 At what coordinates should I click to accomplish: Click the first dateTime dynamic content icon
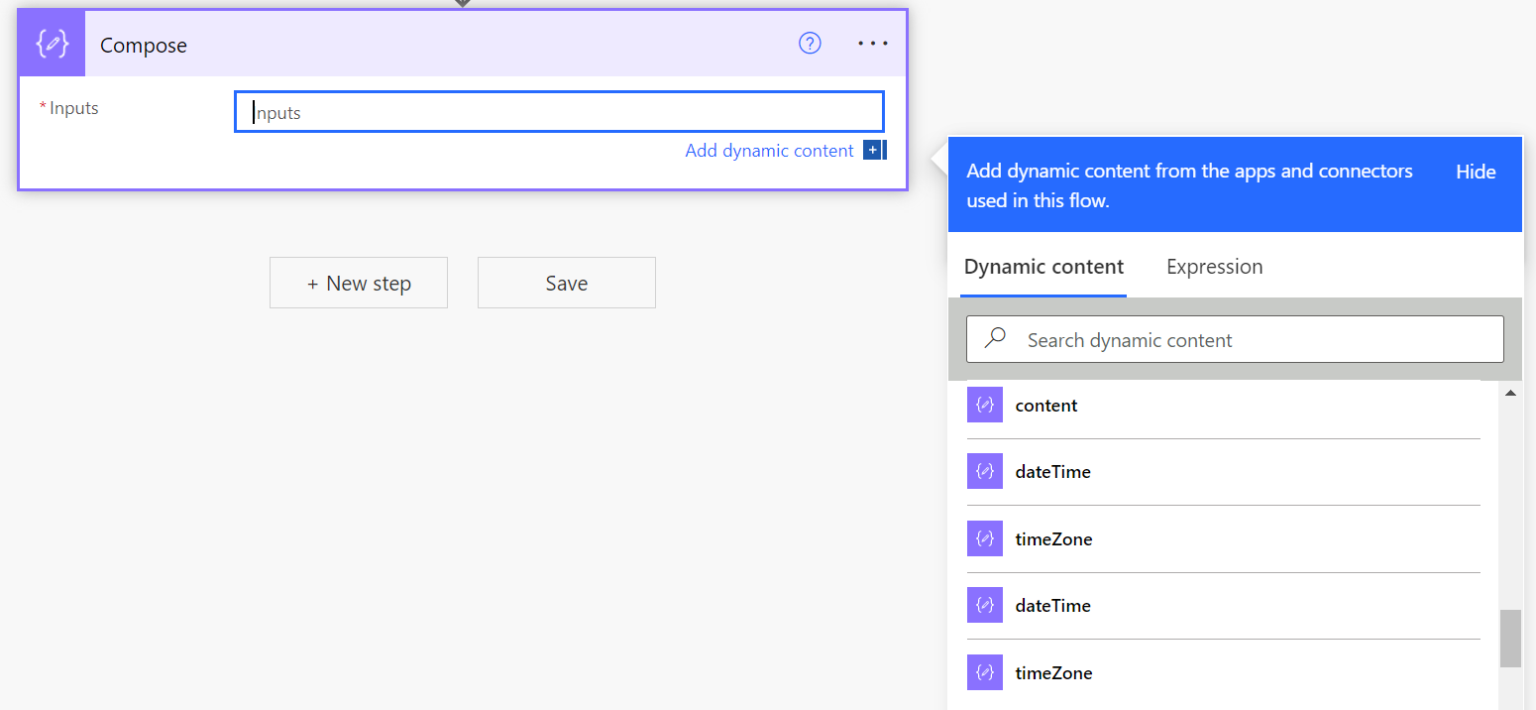click(985, 471)
